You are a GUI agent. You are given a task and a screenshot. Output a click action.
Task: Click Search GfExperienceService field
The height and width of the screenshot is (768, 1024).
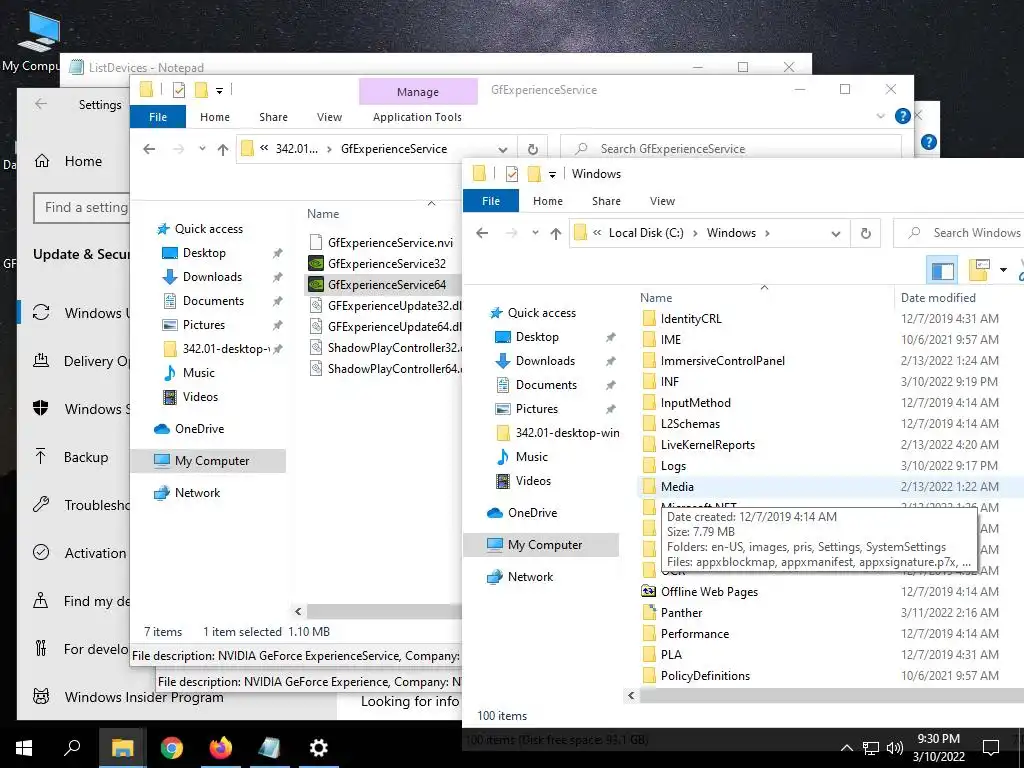[x=731, y=149]
